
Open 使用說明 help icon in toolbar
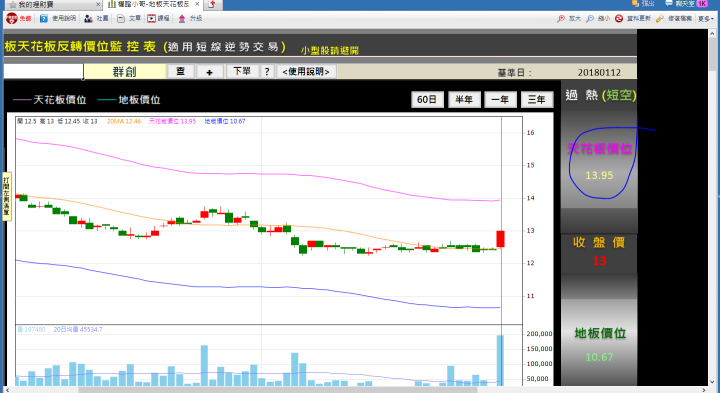tap(44, 18)
